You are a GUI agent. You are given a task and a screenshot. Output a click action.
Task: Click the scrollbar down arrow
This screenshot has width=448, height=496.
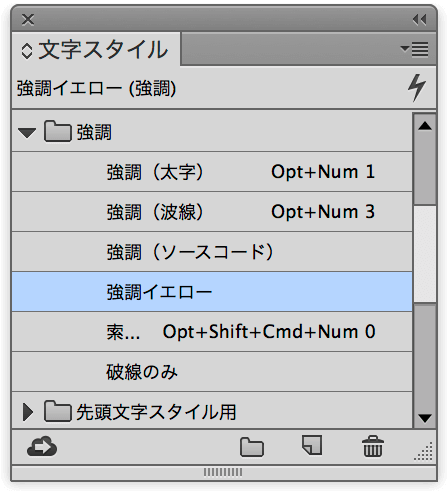tap(425, 418)
